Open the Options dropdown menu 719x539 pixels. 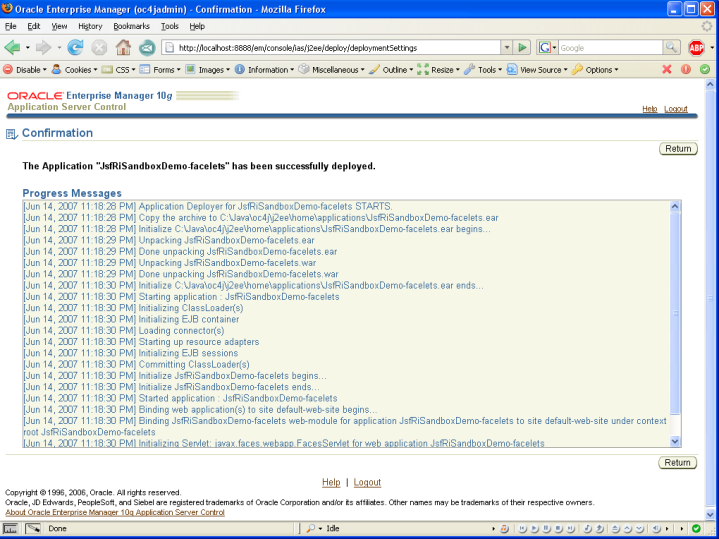point(595,70)
